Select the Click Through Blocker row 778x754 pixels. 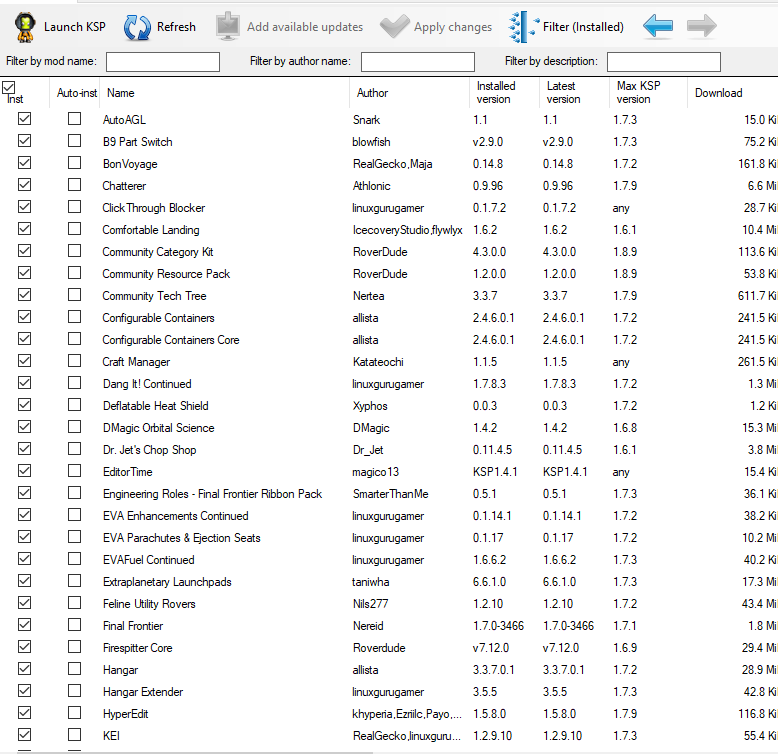pos(389,208)
